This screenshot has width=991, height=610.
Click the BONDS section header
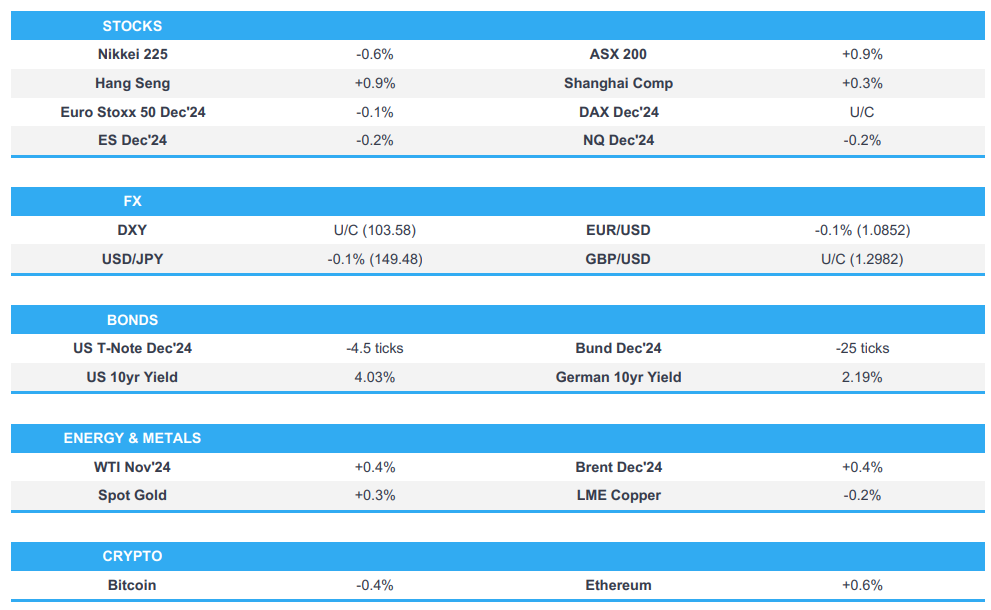pyautogui.click(x=132, y=320)
